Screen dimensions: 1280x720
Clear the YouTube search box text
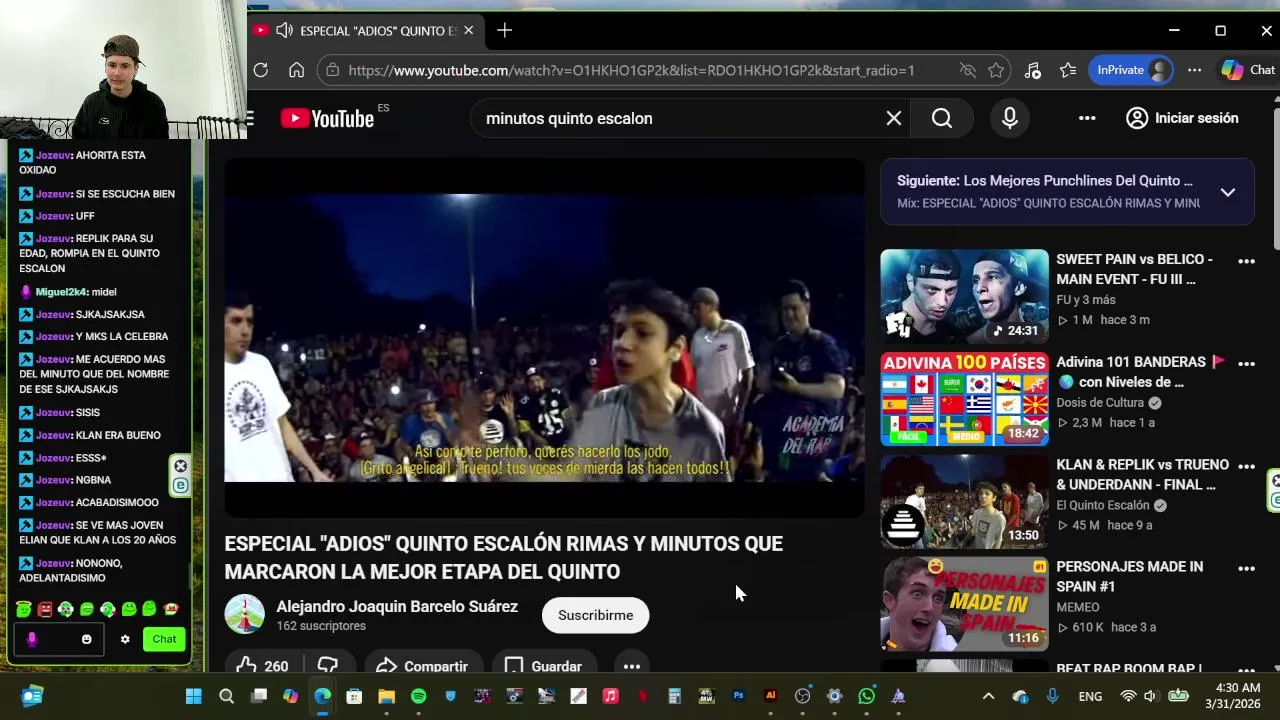click(894, 118)
